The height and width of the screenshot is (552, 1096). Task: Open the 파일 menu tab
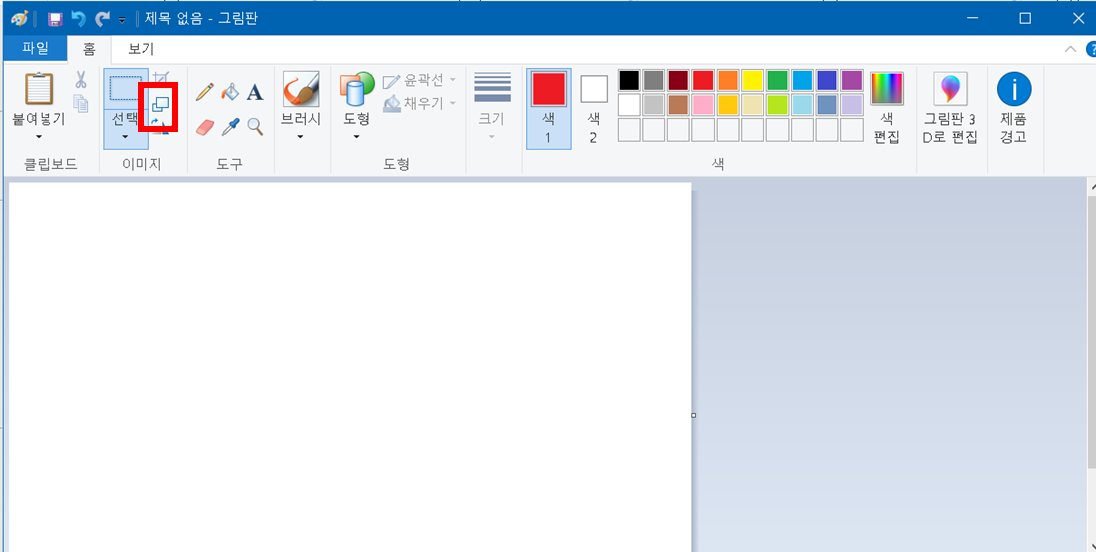pyautogui.click(x=34, y=49)
